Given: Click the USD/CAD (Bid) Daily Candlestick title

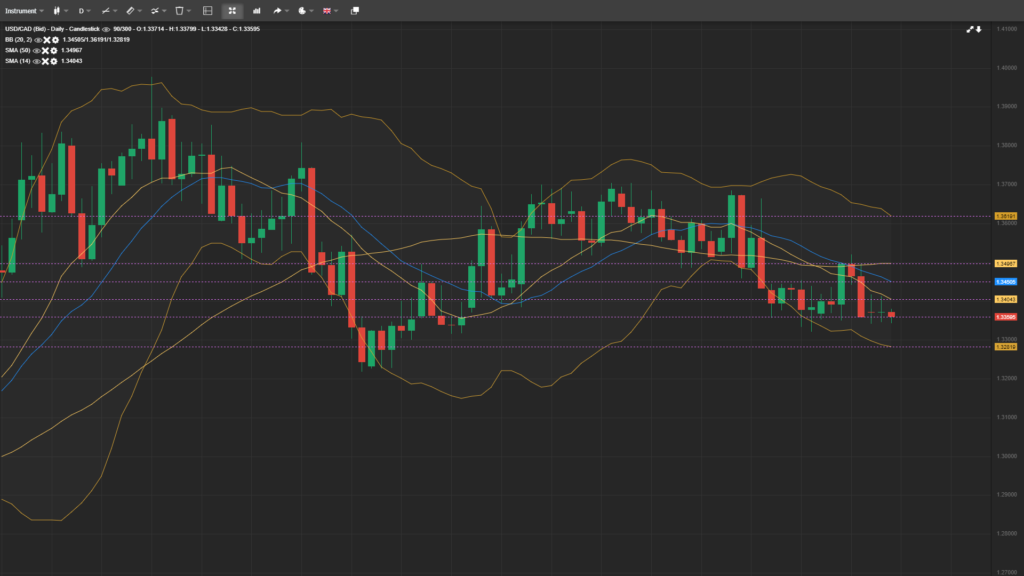Looking at the screenshot, I should [52, 29].
